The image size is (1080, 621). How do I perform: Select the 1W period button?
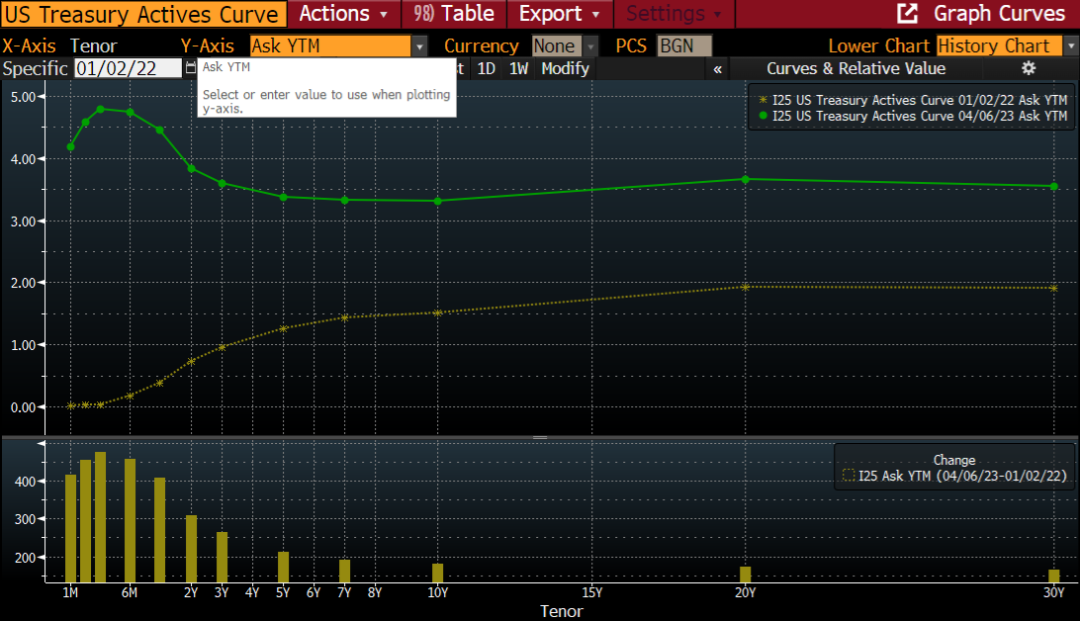pyautogui.click(x=518, y=68)
